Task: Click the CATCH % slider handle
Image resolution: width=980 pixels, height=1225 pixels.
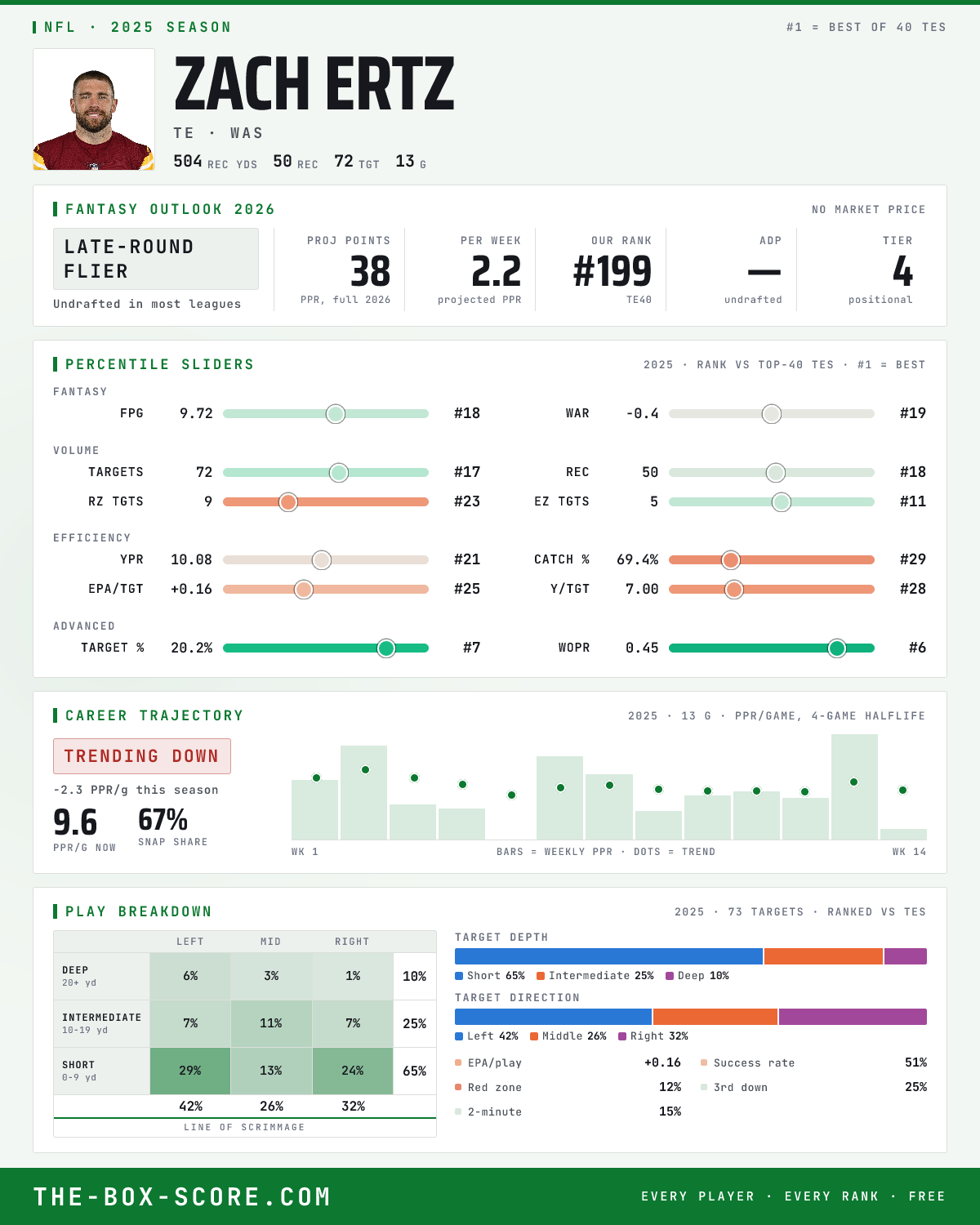Action: 731,560
